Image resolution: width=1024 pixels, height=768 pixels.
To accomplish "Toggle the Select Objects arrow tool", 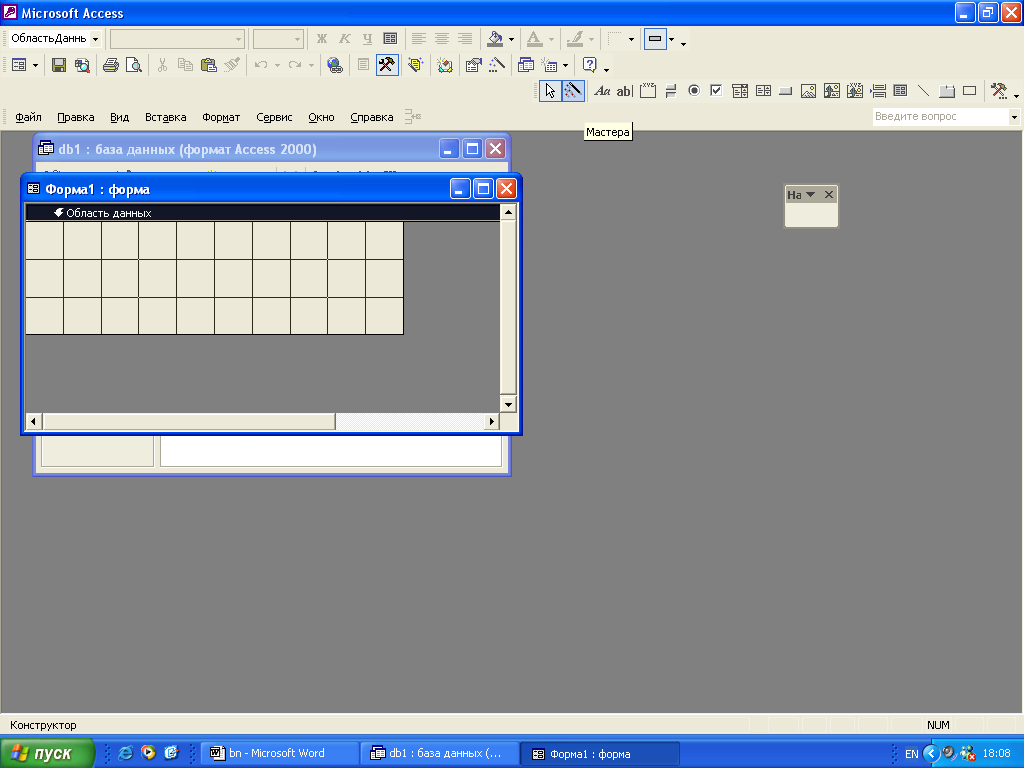I will [550, 91].
